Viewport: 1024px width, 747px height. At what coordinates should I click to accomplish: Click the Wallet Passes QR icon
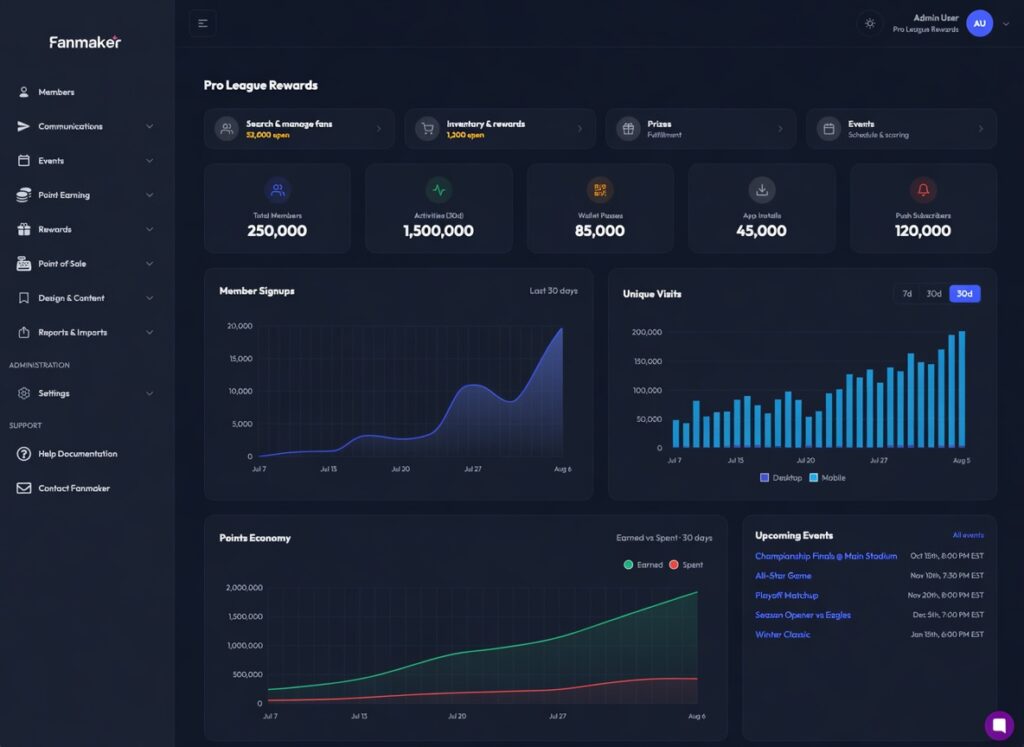coord(600,190)
